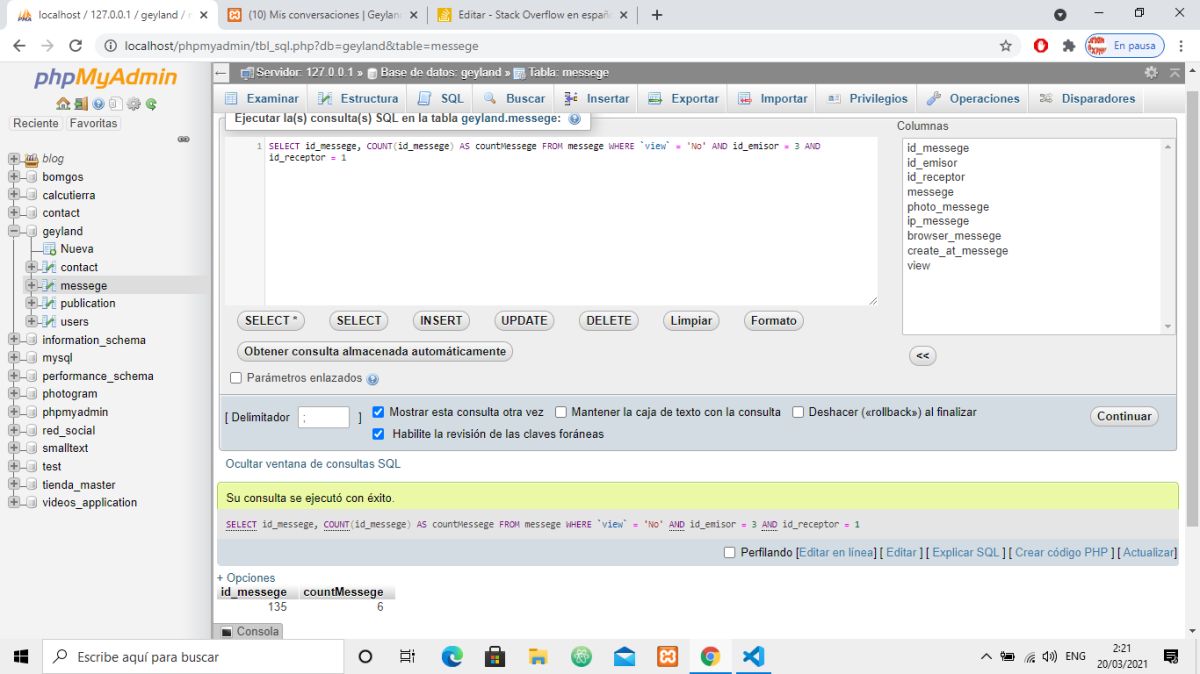Click the log out door icon
This screenshot has width=1200, height=674.
coord(80,103)
